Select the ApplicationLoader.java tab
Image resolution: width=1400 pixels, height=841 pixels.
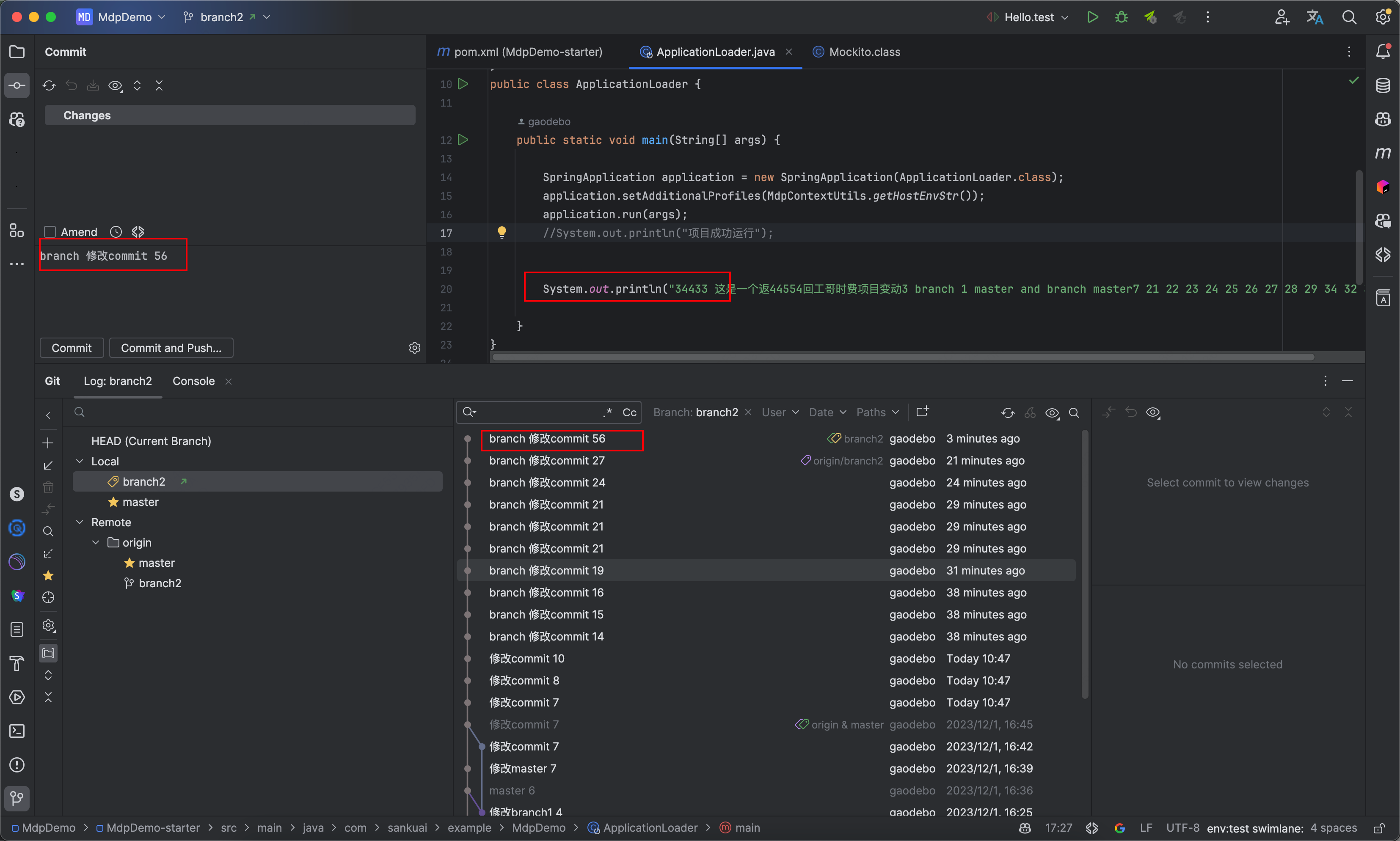click(x=713, y=51)
